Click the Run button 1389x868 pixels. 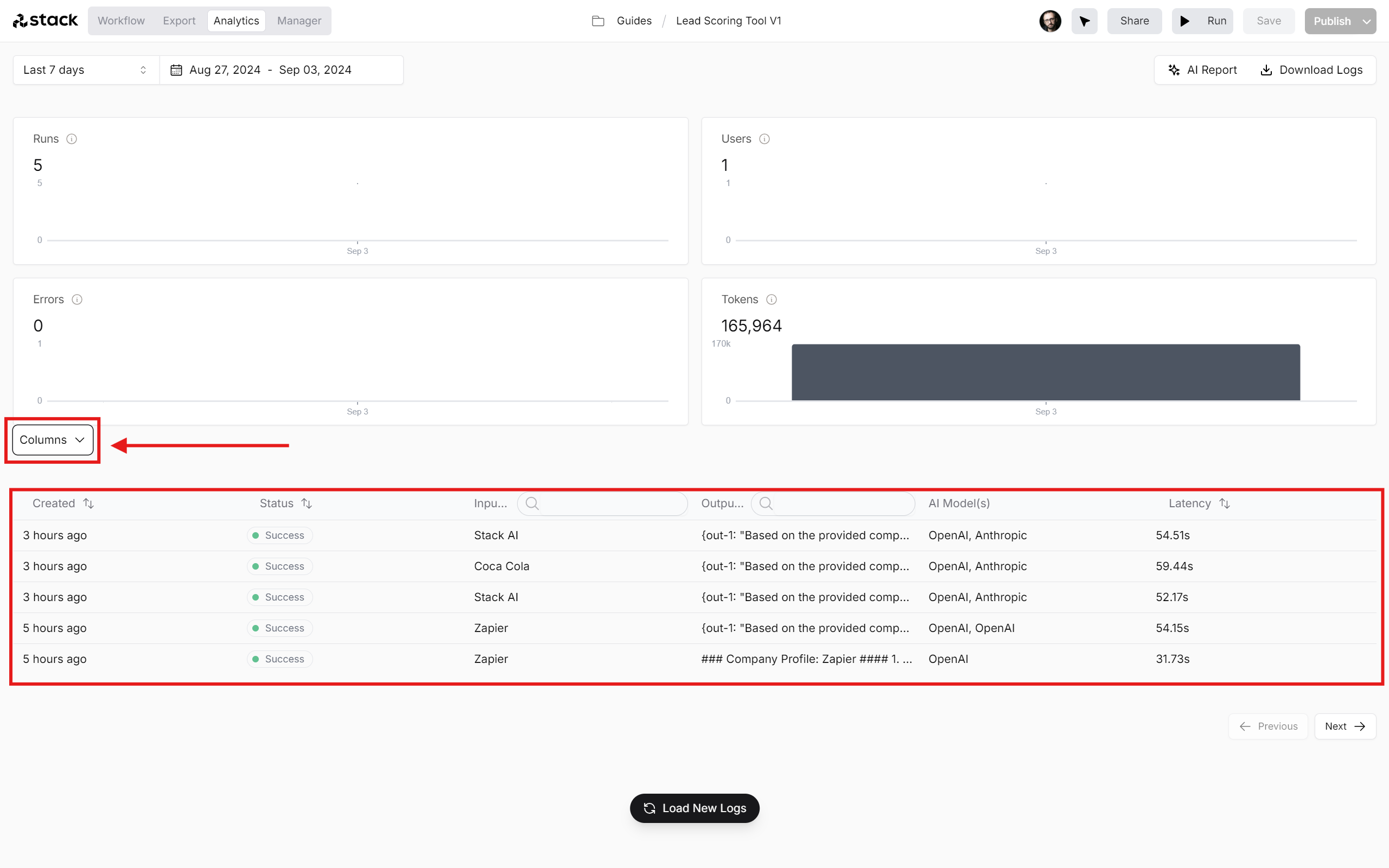point(1202,21)
